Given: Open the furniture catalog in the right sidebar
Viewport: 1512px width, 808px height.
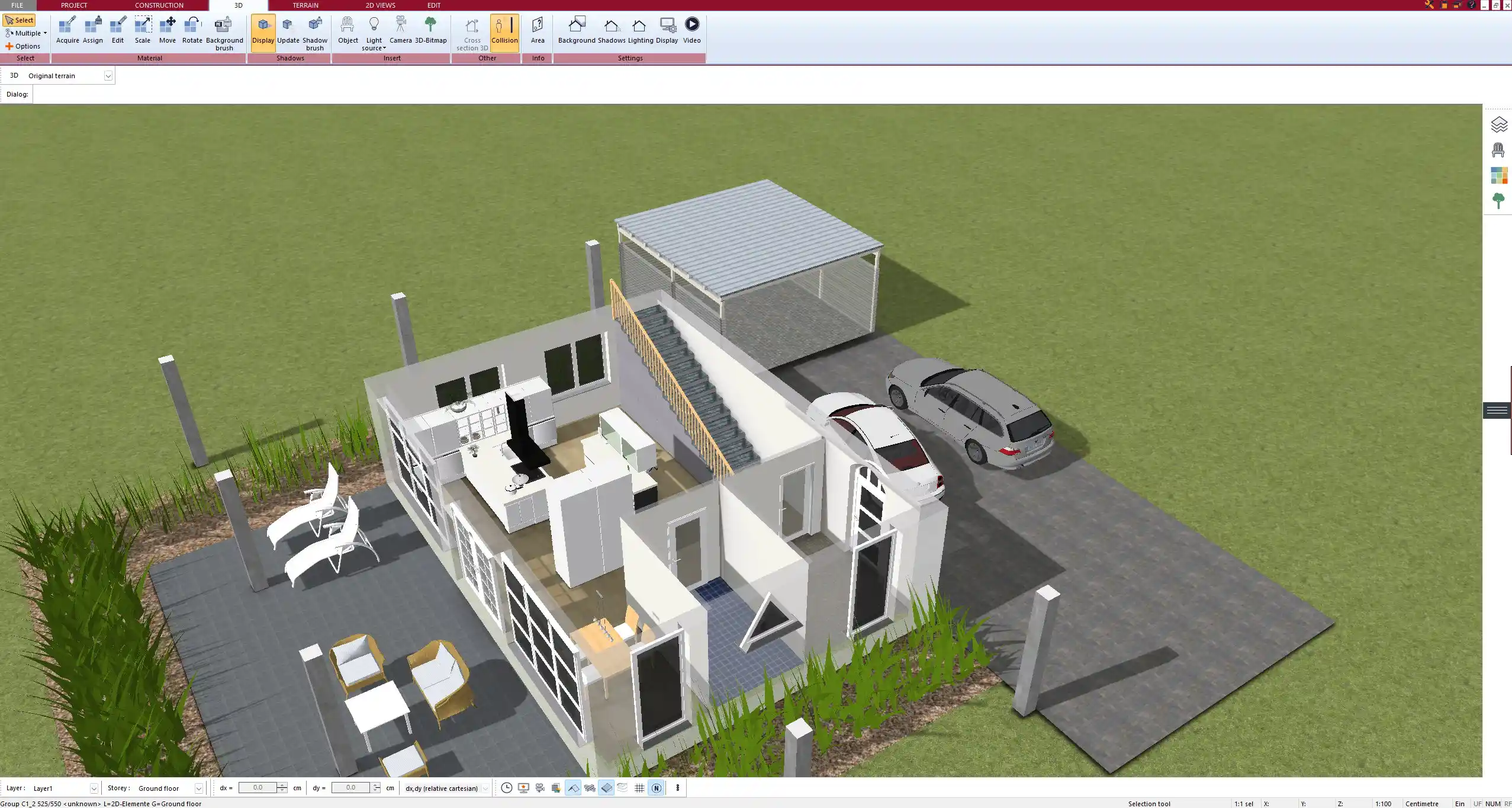Looking at the screenshot, I should tap(1500, 149).
